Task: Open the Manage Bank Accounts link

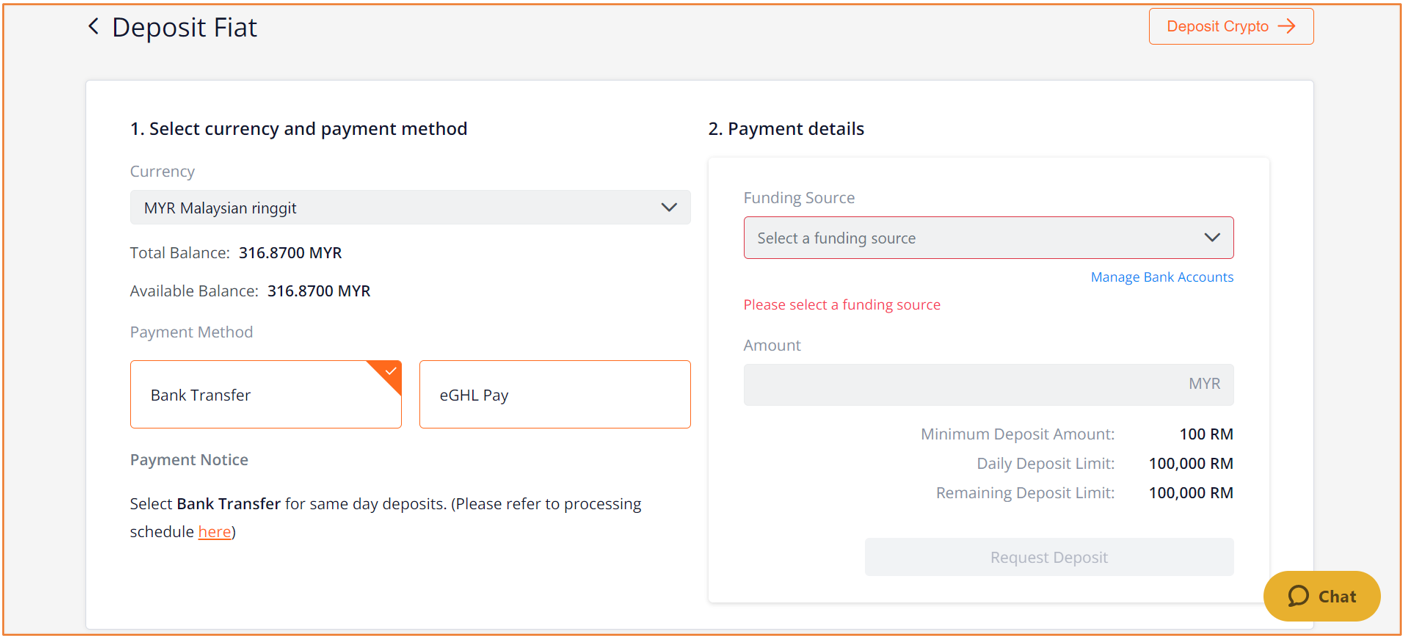Action: pyautogui.click(x=1162, y=277)
